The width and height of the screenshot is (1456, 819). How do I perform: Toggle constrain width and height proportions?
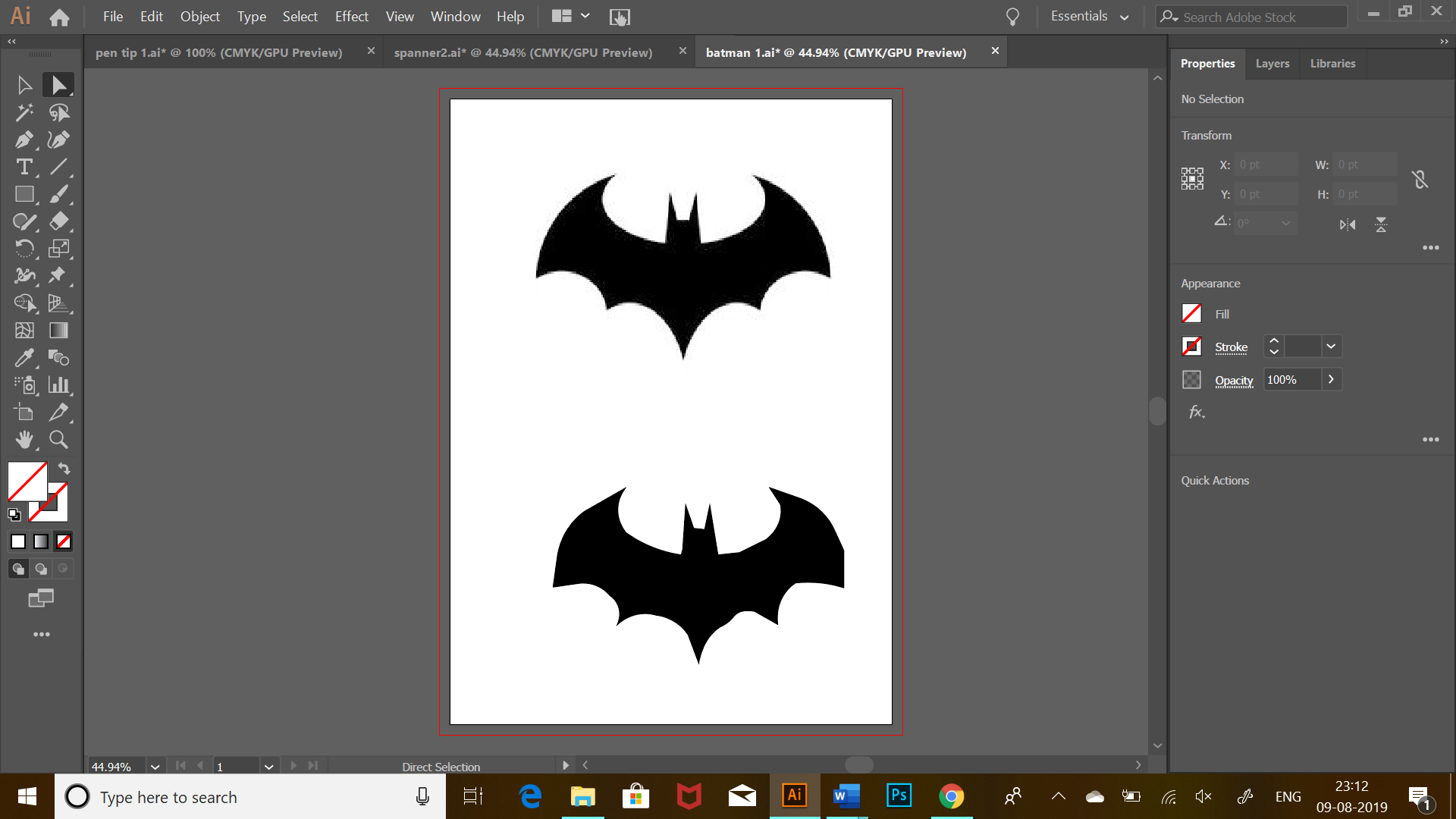pyautogui.click(x=1420, y=180)
